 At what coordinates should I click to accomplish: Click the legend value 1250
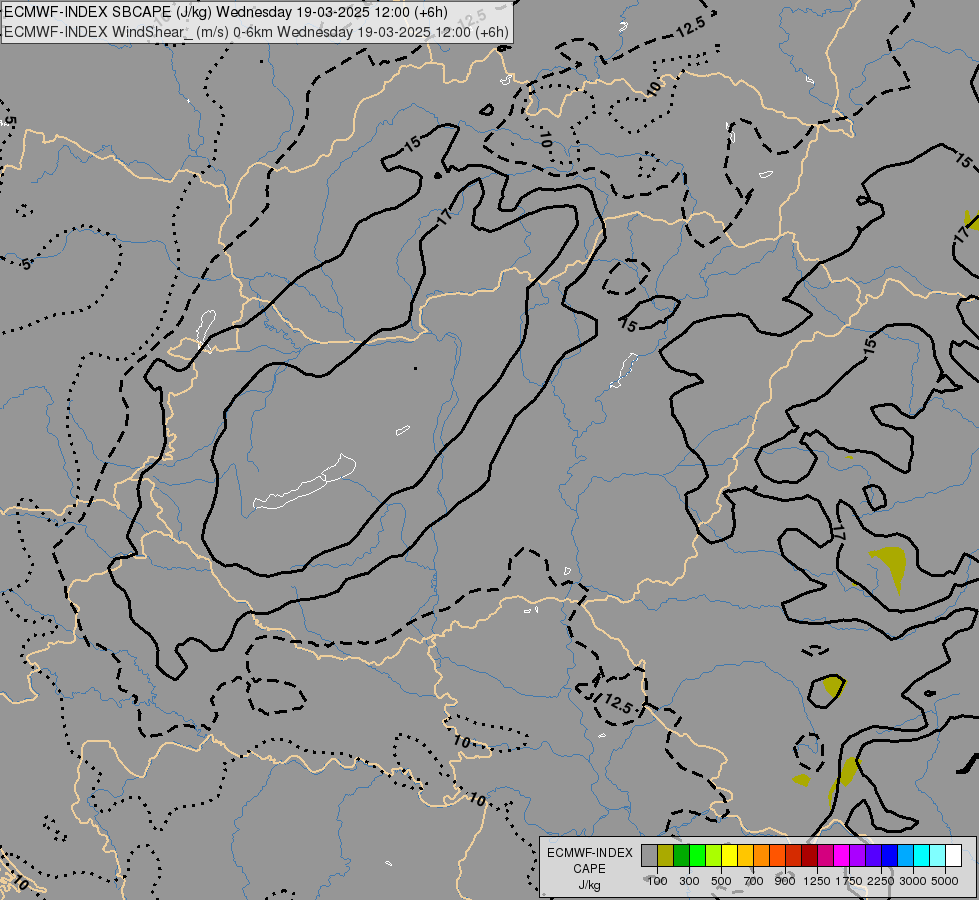point(817,881)
